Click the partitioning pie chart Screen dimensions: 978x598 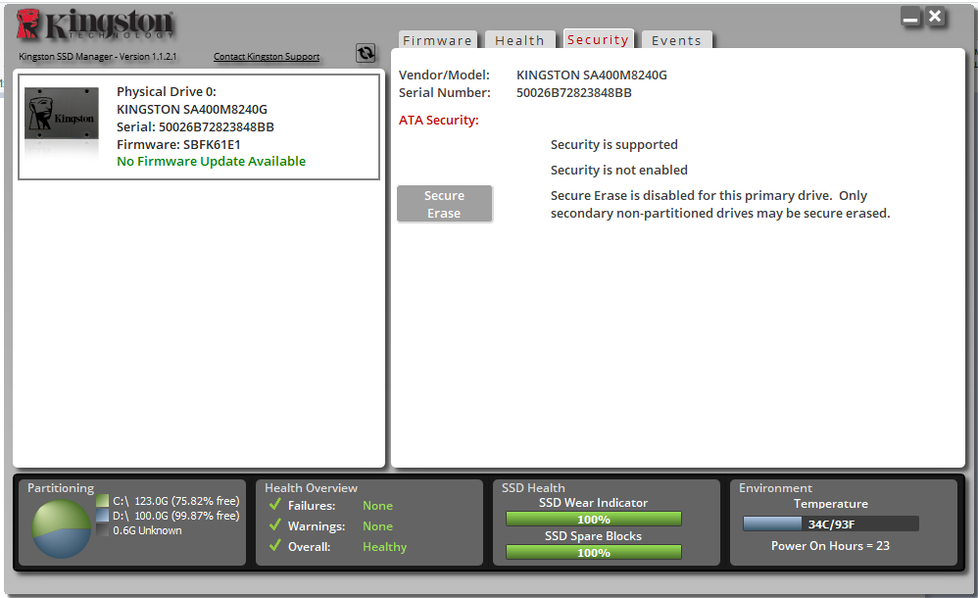coord(62,528)
